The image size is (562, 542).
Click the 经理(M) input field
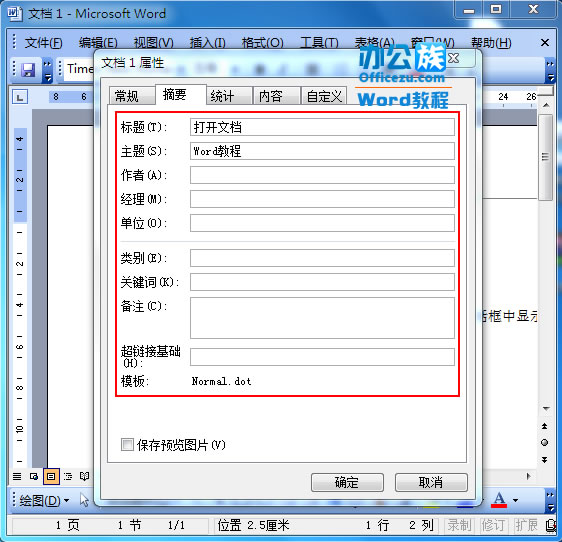(322, 199)
